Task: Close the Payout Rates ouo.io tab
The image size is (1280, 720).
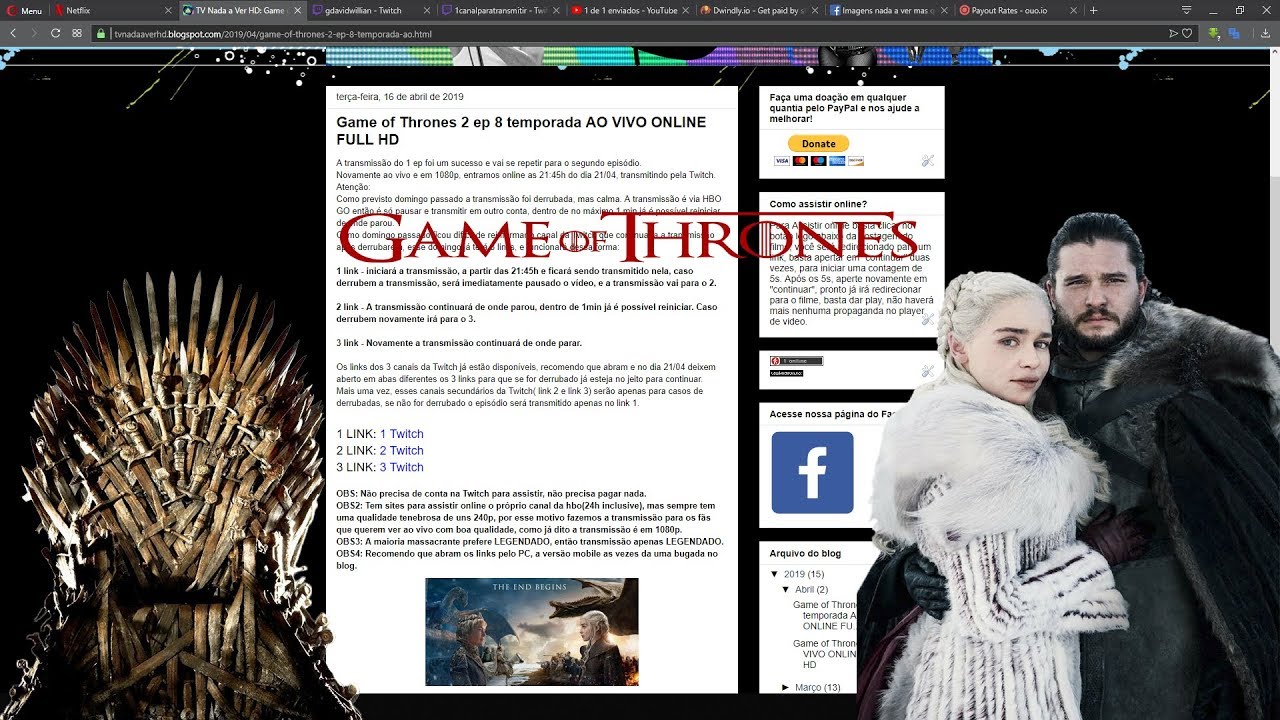Action: pyautogui.click(x=1072, y=10)
